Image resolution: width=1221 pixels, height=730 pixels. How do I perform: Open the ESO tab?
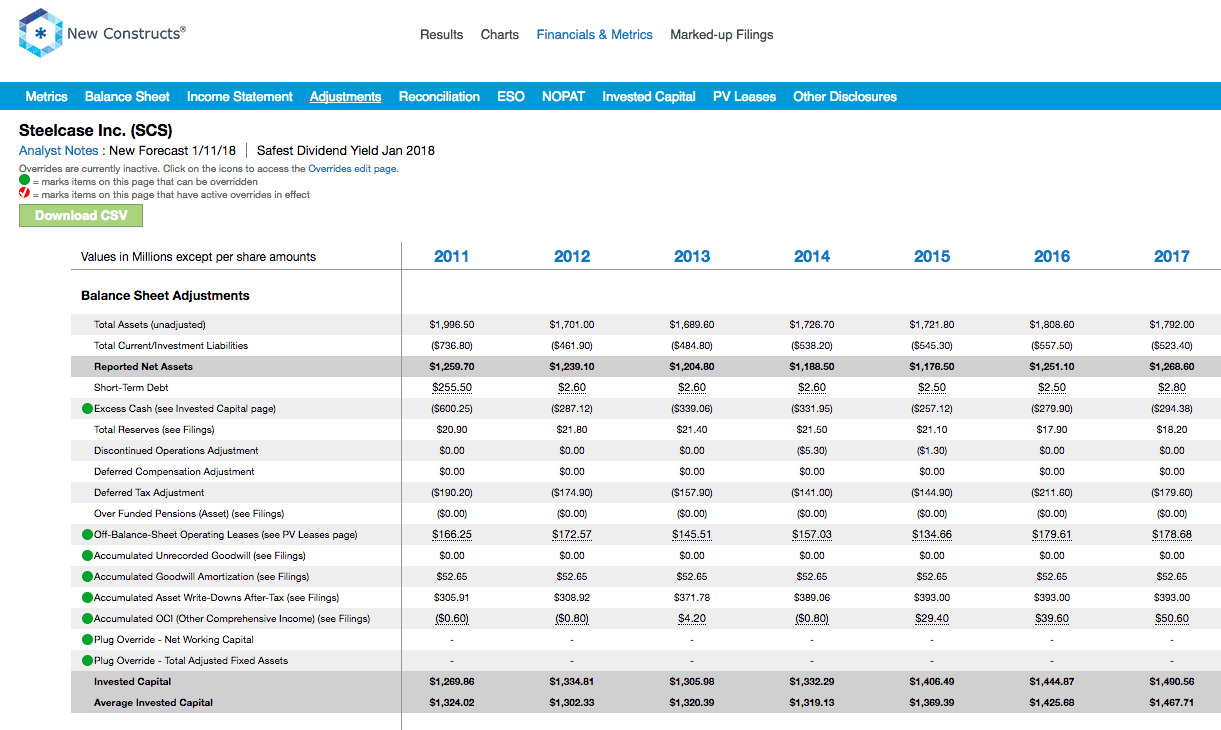(x=511, y=96)
